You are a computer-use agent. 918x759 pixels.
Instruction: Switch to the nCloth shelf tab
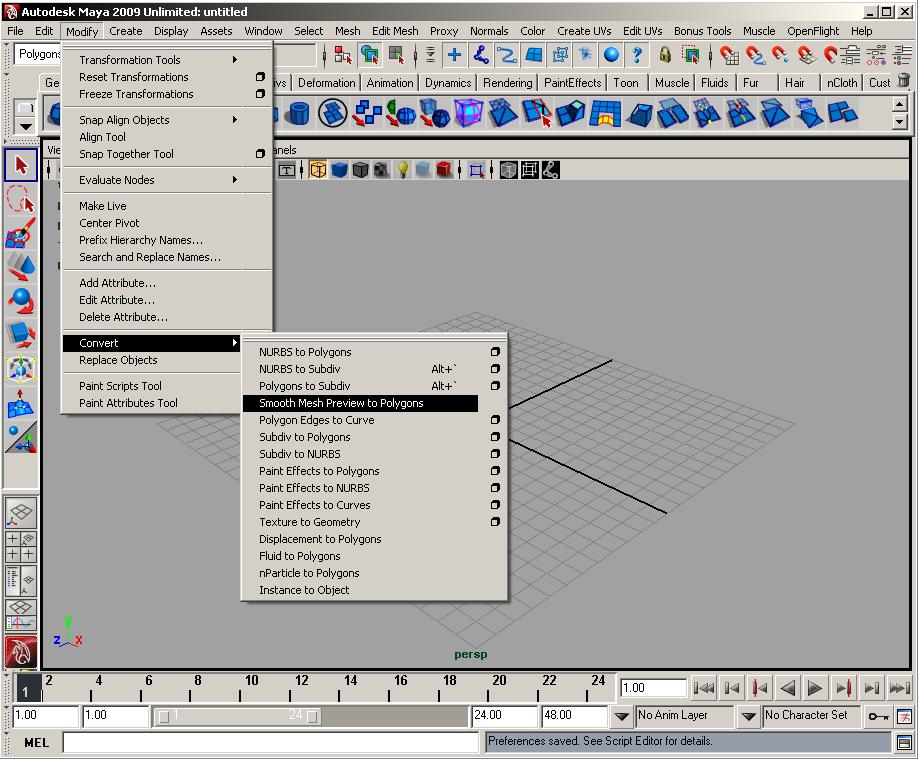click(841, 83)
